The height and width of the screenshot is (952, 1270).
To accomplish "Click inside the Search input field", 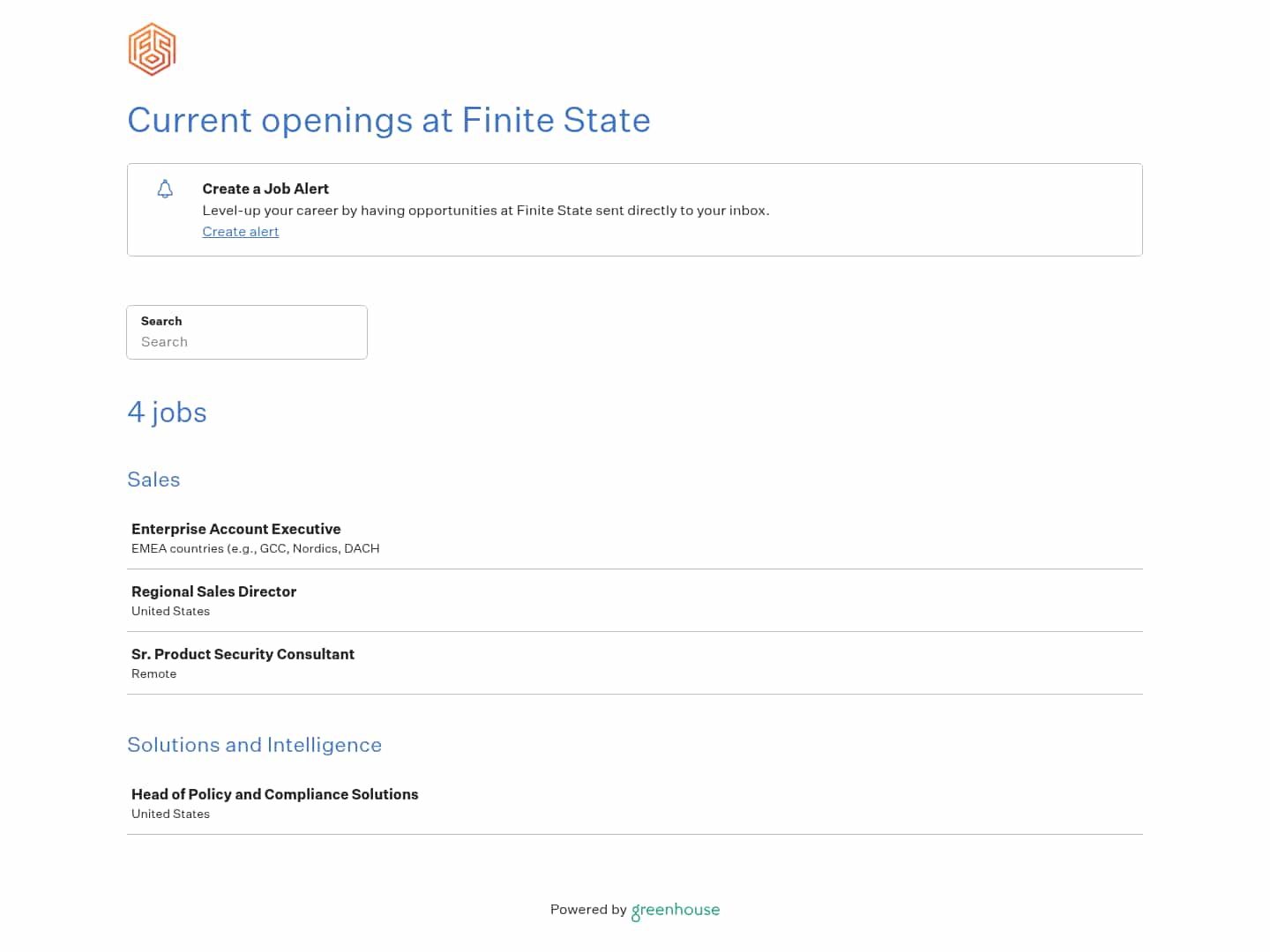I will coord(247,342).
